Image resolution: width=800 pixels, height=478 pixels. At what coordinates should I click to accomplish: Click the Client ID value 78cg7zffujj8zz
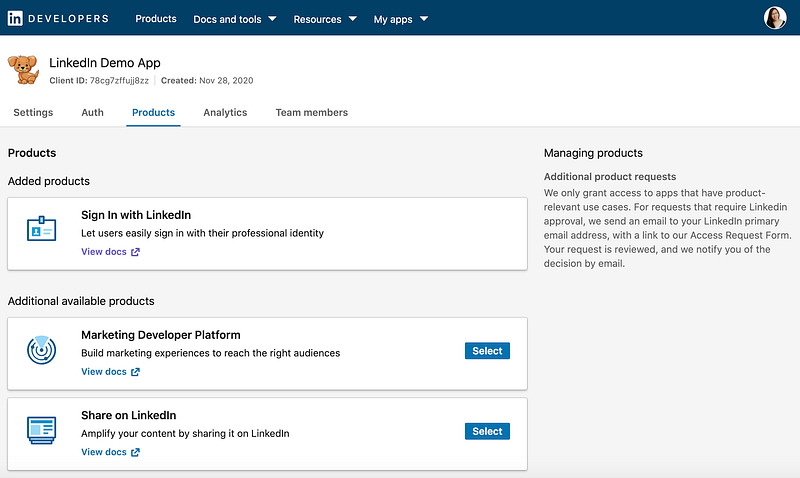coord(119,81)
